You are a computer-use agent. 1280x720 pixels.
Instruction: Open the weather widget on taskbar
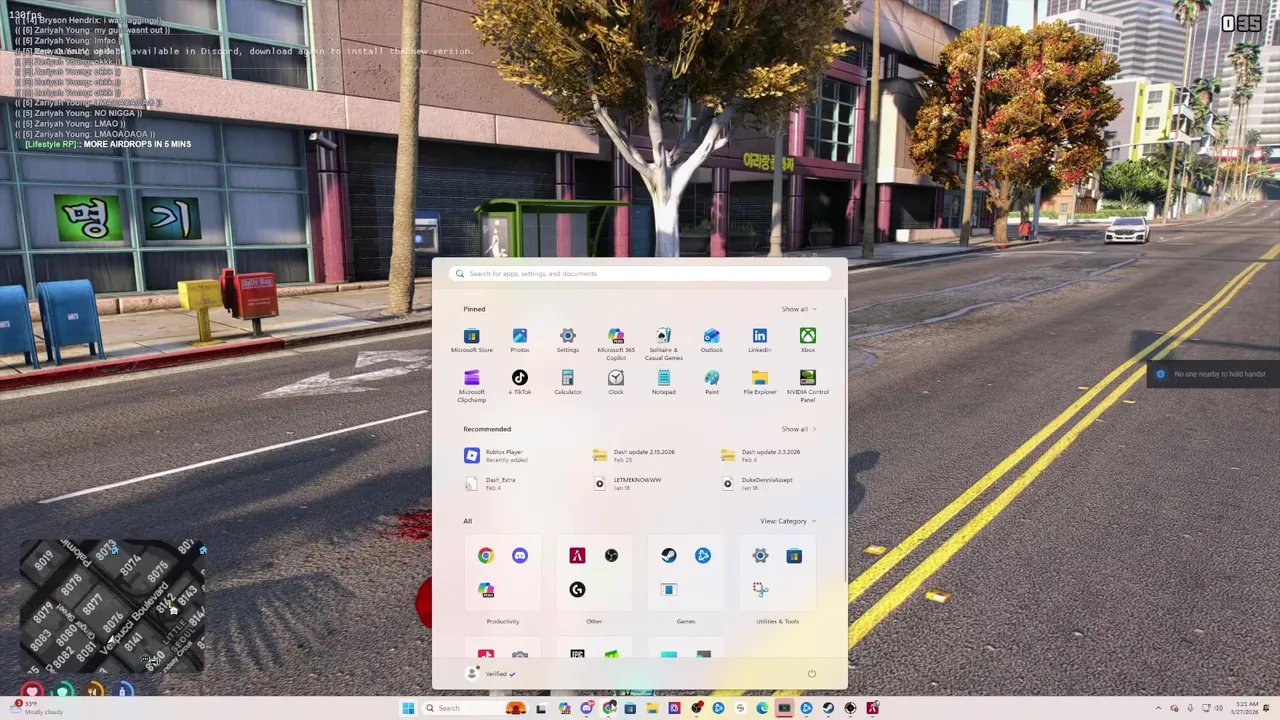[x=36, y=708]
